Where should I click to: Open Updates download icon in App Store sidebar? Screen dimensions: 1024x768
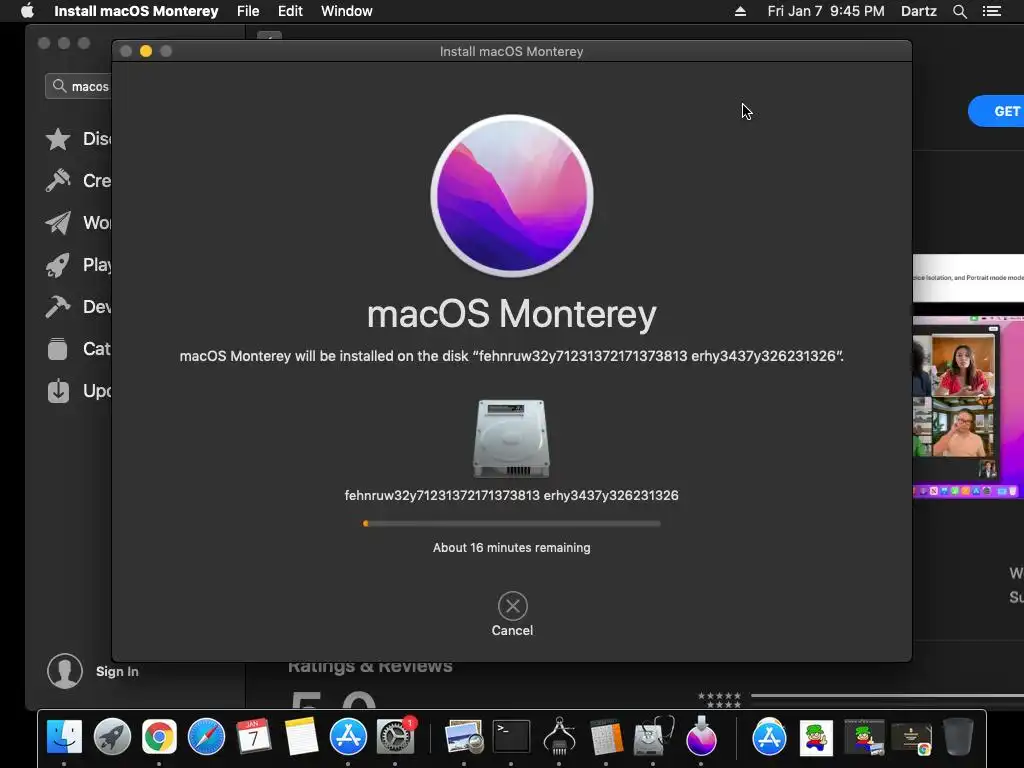coord(58,391)
